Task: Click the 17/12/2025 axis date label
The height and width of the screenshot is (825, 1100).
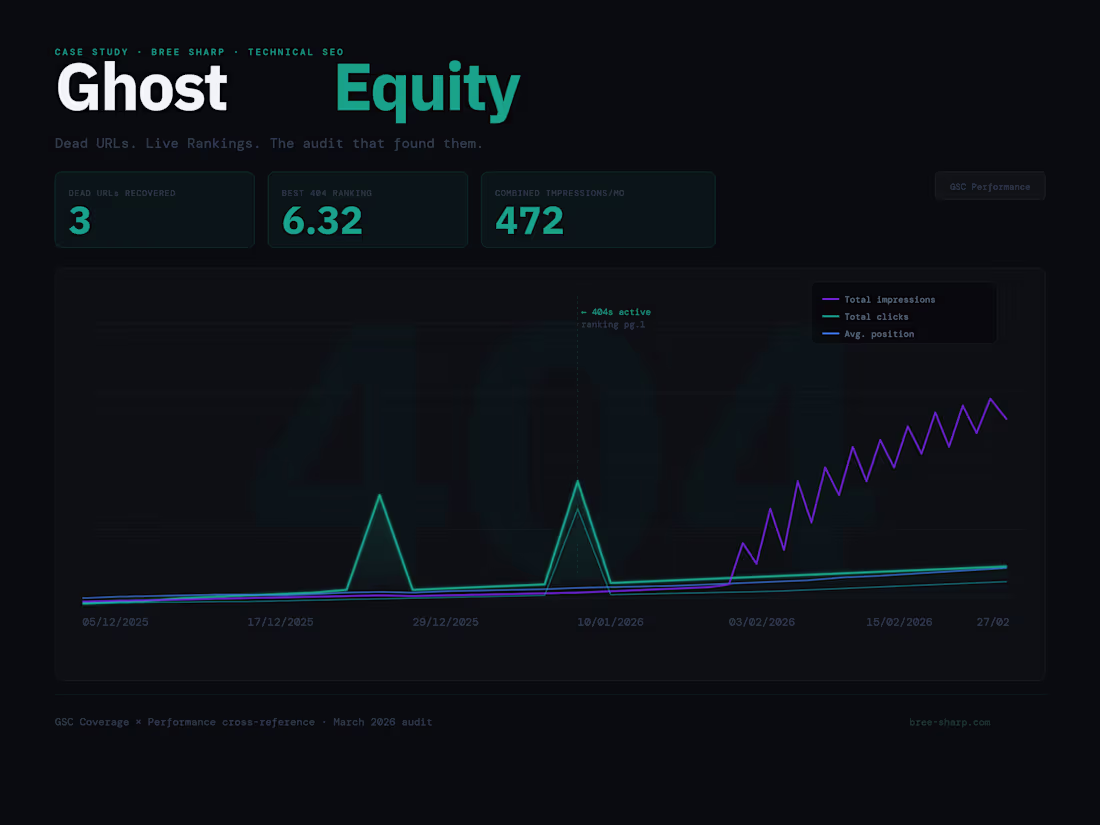Action: pyautogui.click(x=280, y=622)
